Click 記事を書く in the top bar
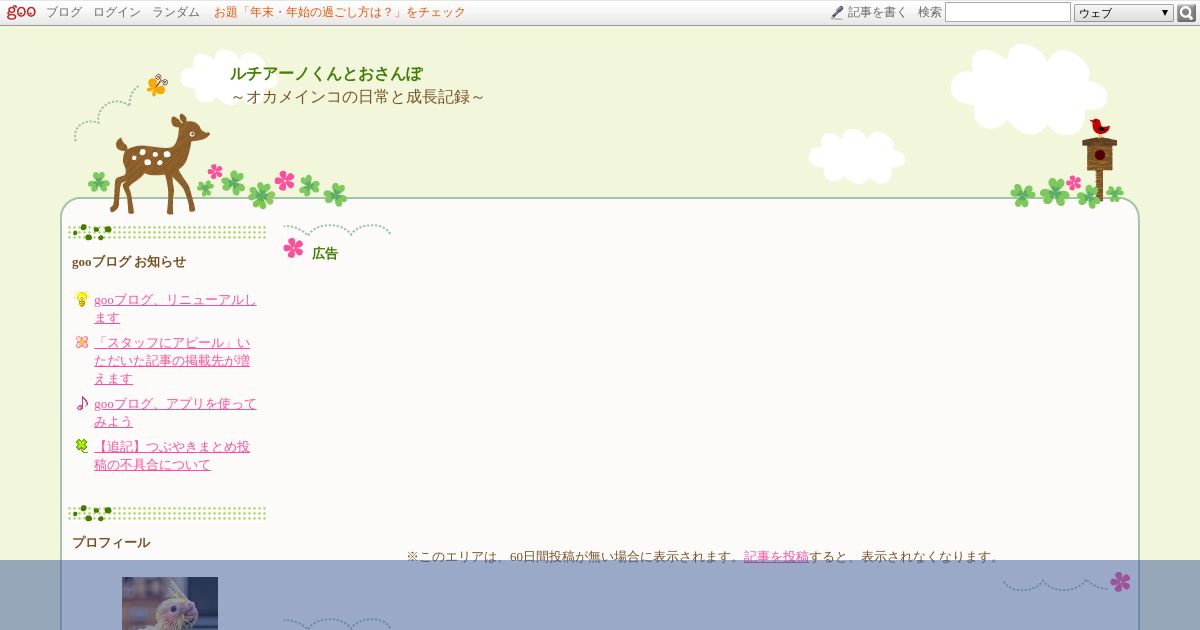This screenshot has height=630, width=1200. pos(877,13)
